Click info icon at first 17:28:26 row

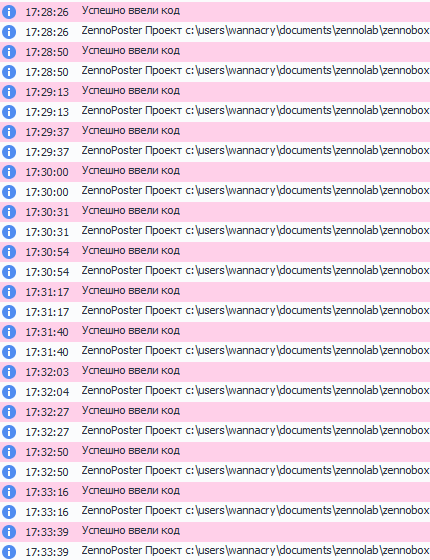[9, 12]
